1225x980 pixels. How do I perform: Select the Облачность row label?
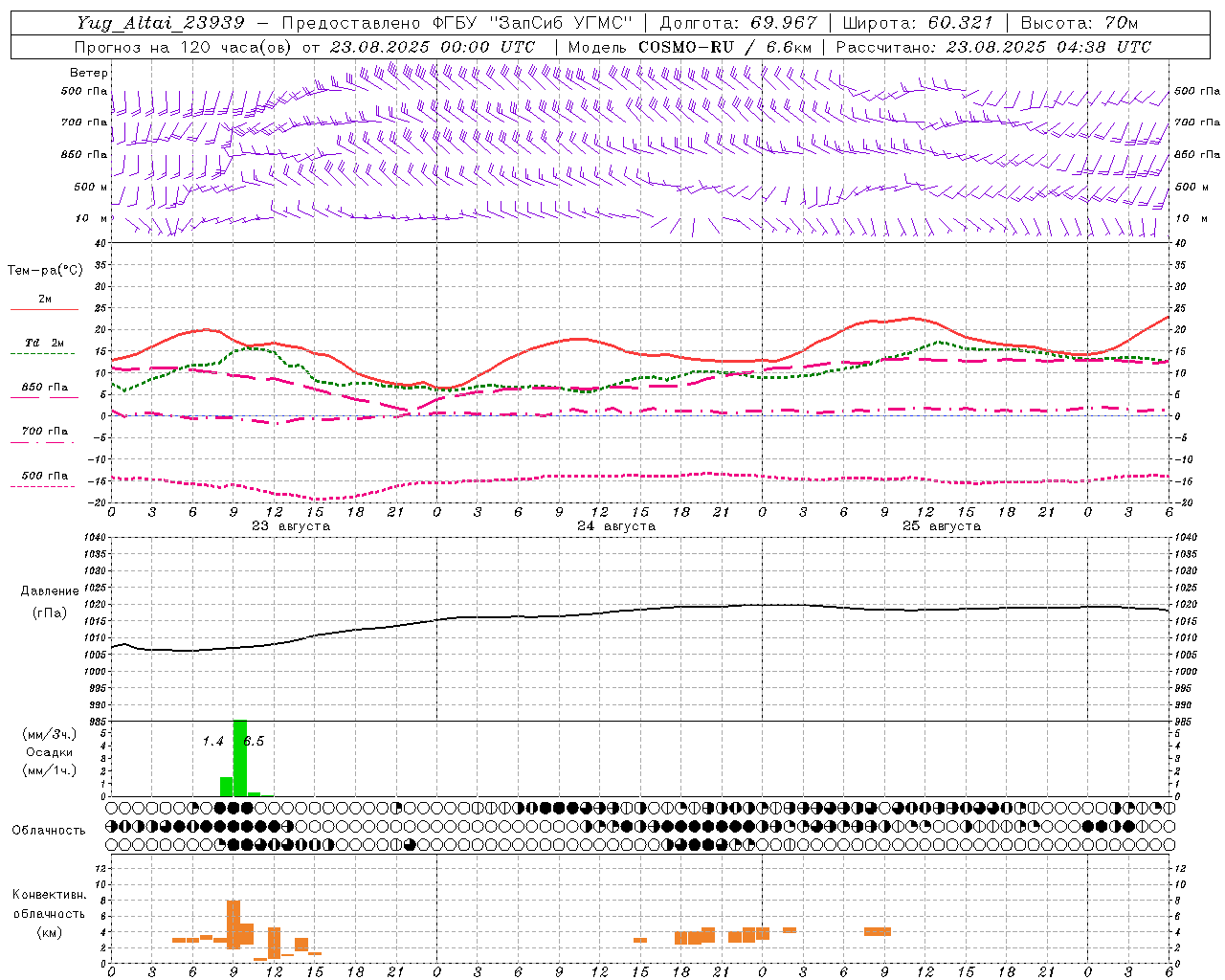click(x=49, y=830)
